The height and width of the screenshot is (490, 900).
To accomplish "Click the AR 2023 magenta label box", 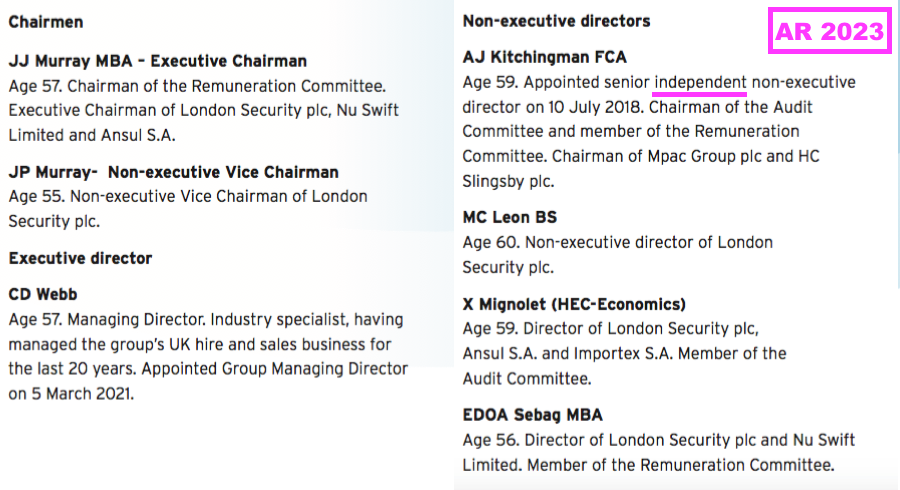I will click(x=829, y=31).
